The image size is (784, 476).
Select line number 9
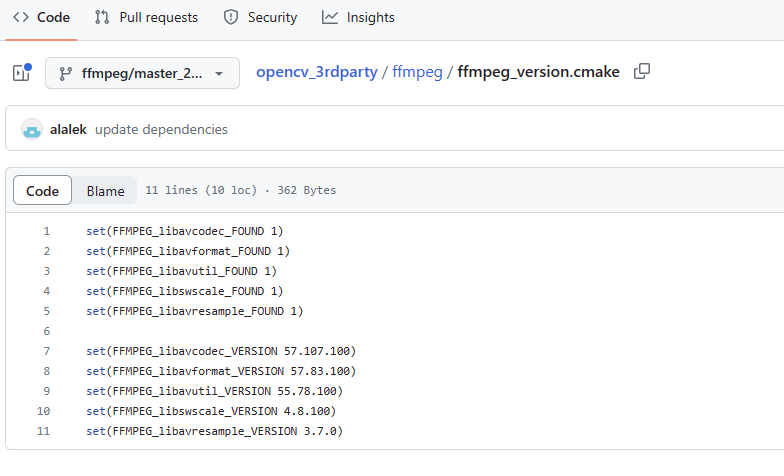pyautogui.click(x=46, y=391)
